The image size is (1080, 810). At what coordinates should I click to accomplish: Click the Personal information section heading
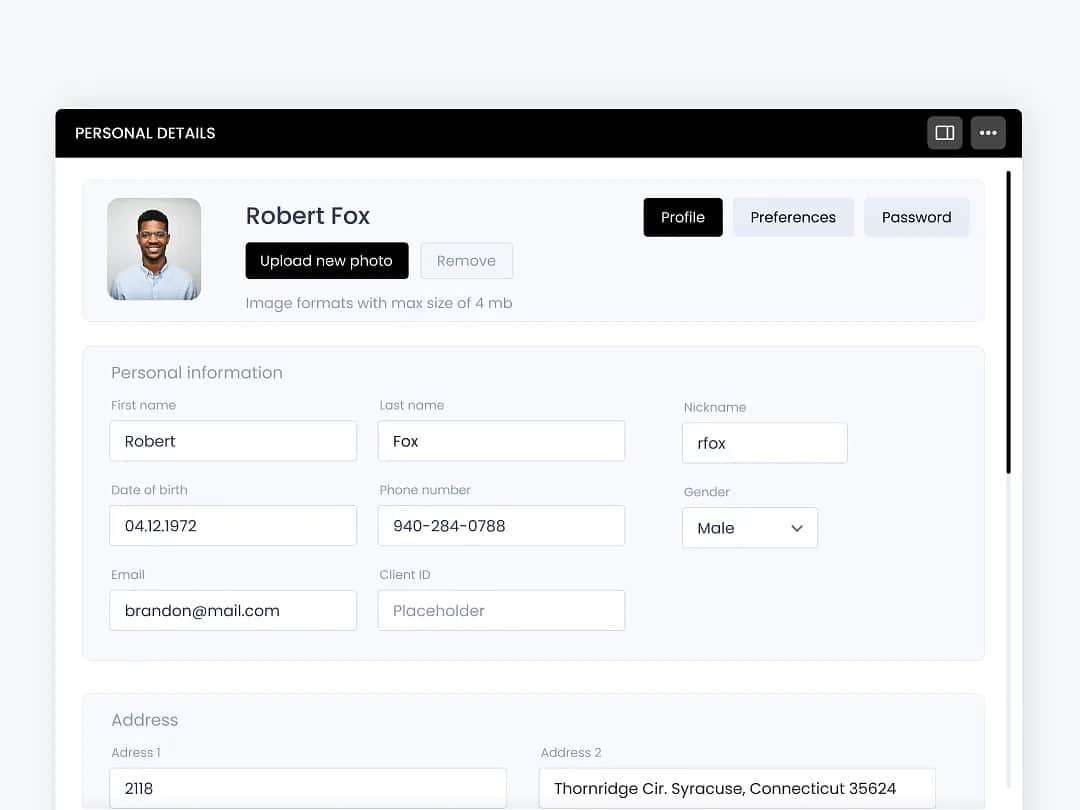pyautogui.click(x=197, y=373)
